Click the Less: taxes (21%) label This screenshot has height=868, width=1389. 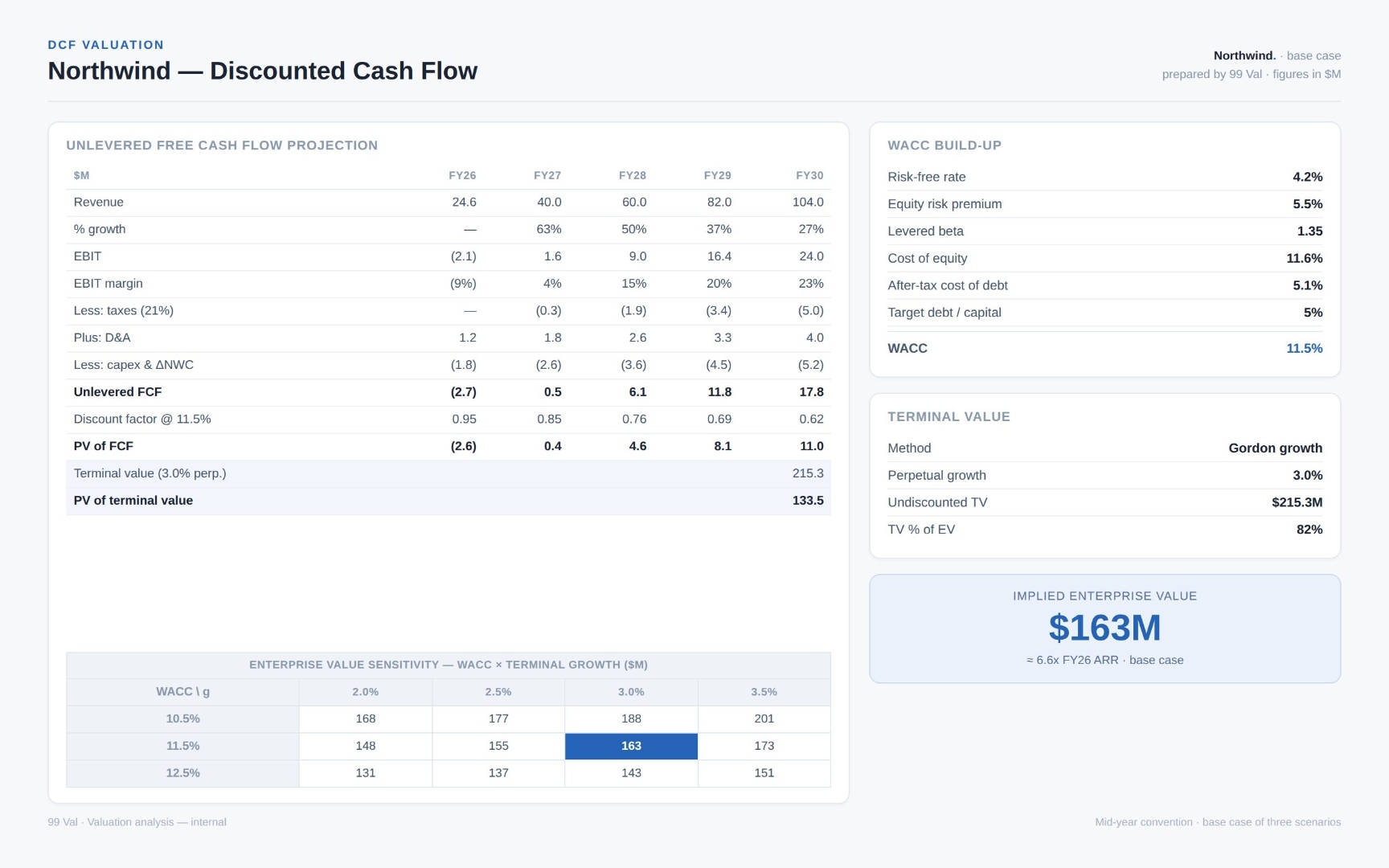click(x=123, y=311)
